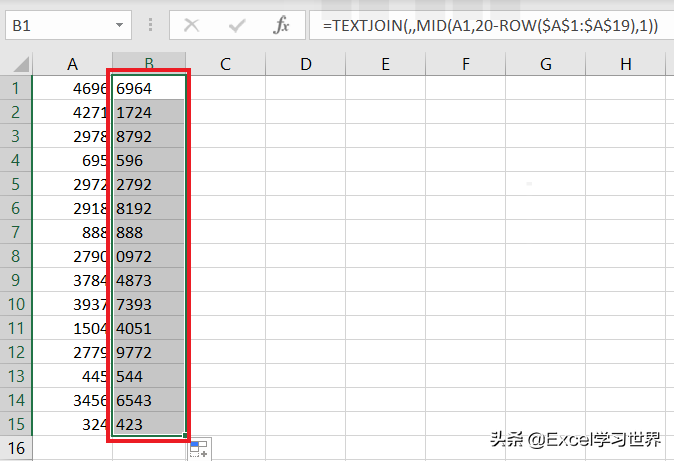Click cell A3 with value 2978
The image size is (674, 461).
click(x=72, y=136)
